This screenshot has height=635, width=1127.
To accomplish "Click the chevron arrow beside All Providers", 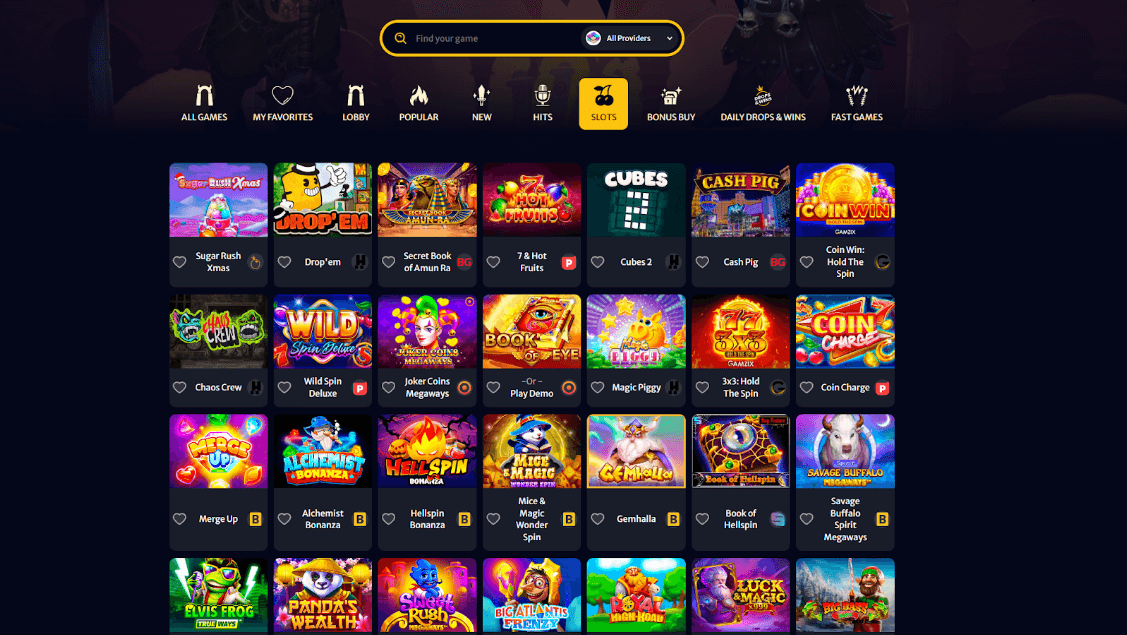I will pos(669,39).
